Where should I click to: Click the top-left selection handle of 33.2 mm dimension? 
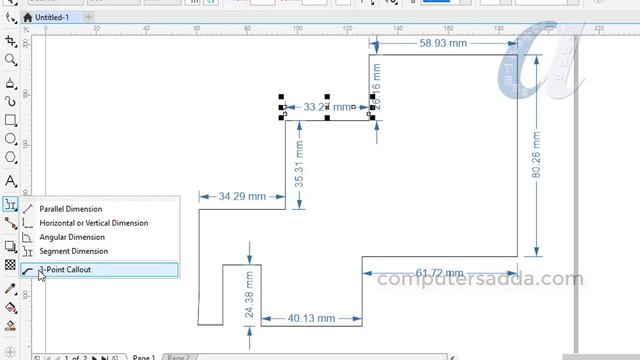click(281, 97)
